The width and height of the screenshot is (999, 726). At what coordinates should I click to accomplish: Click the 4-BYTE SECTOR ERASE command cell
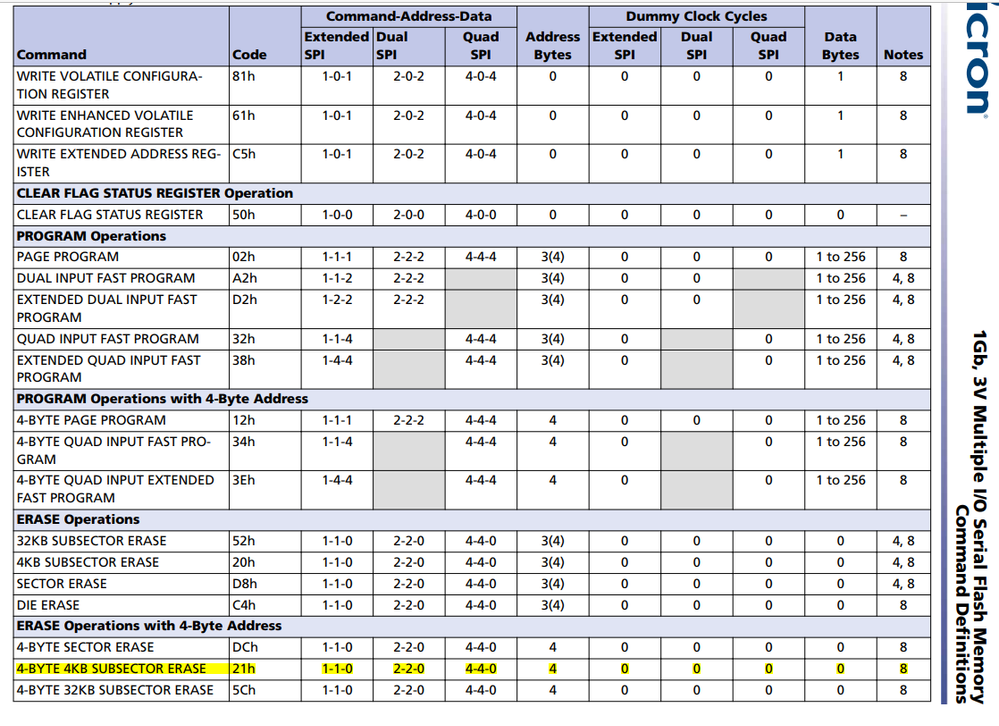[x=121, y=648]
